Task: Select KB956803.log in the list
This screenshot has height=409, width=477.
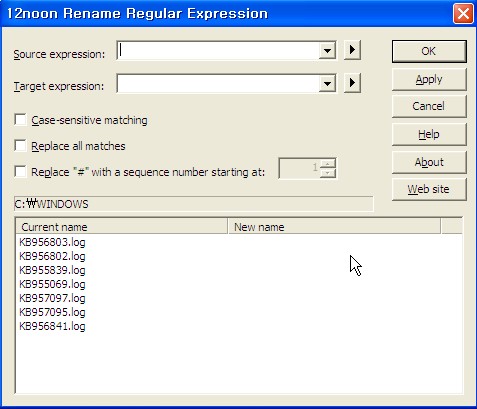Action: (52, 242)
